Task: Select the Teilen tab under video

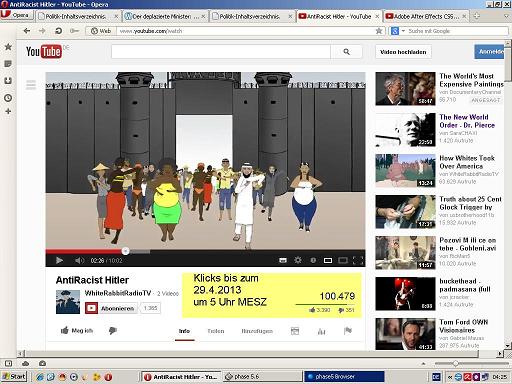Action: tap(216, 331)
